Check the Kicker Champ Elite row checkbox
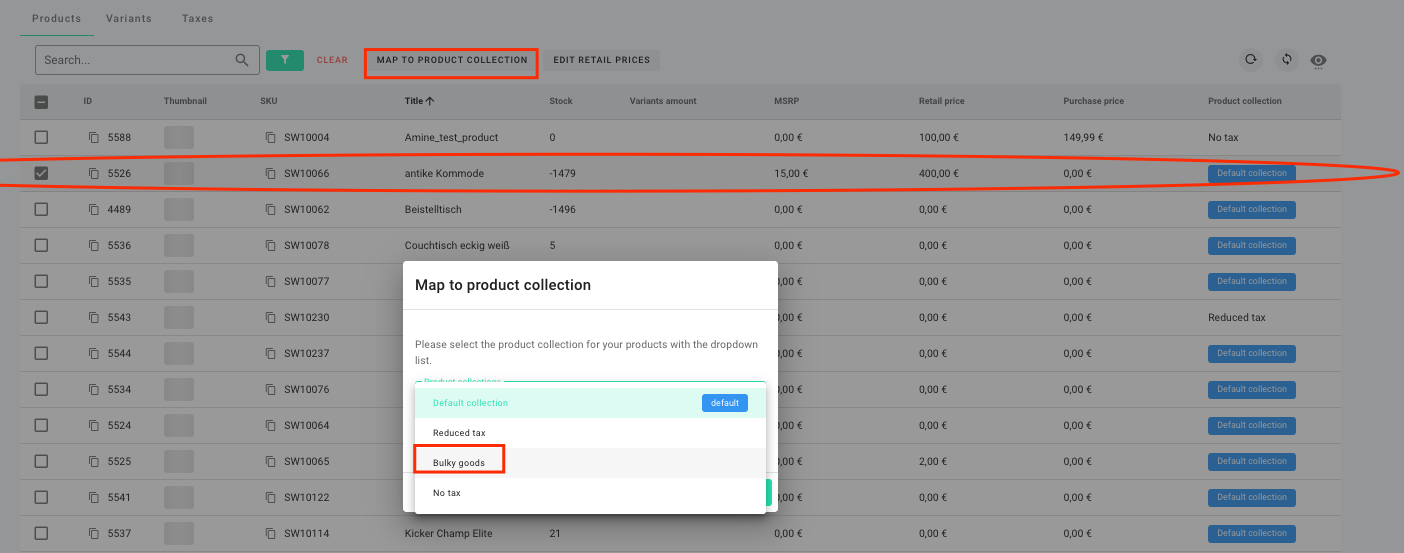Viewport: 1404px width, 553px height. click(41, 533)
